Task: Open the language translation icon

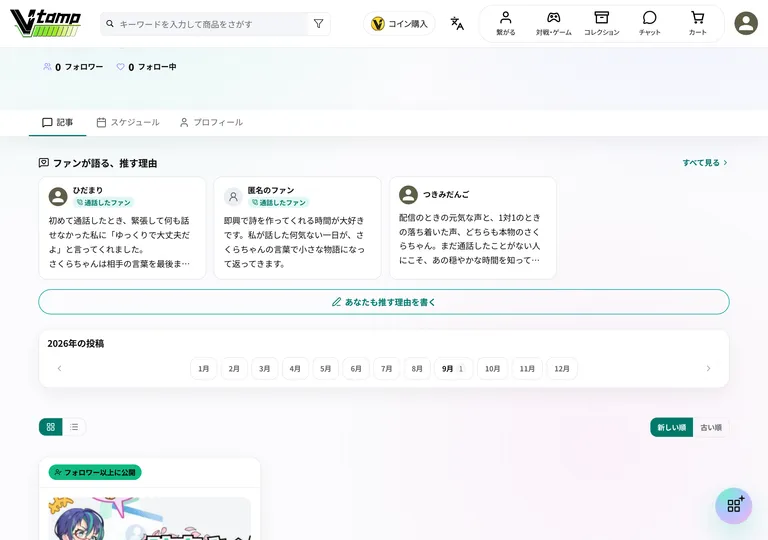Action: [457, 24]
